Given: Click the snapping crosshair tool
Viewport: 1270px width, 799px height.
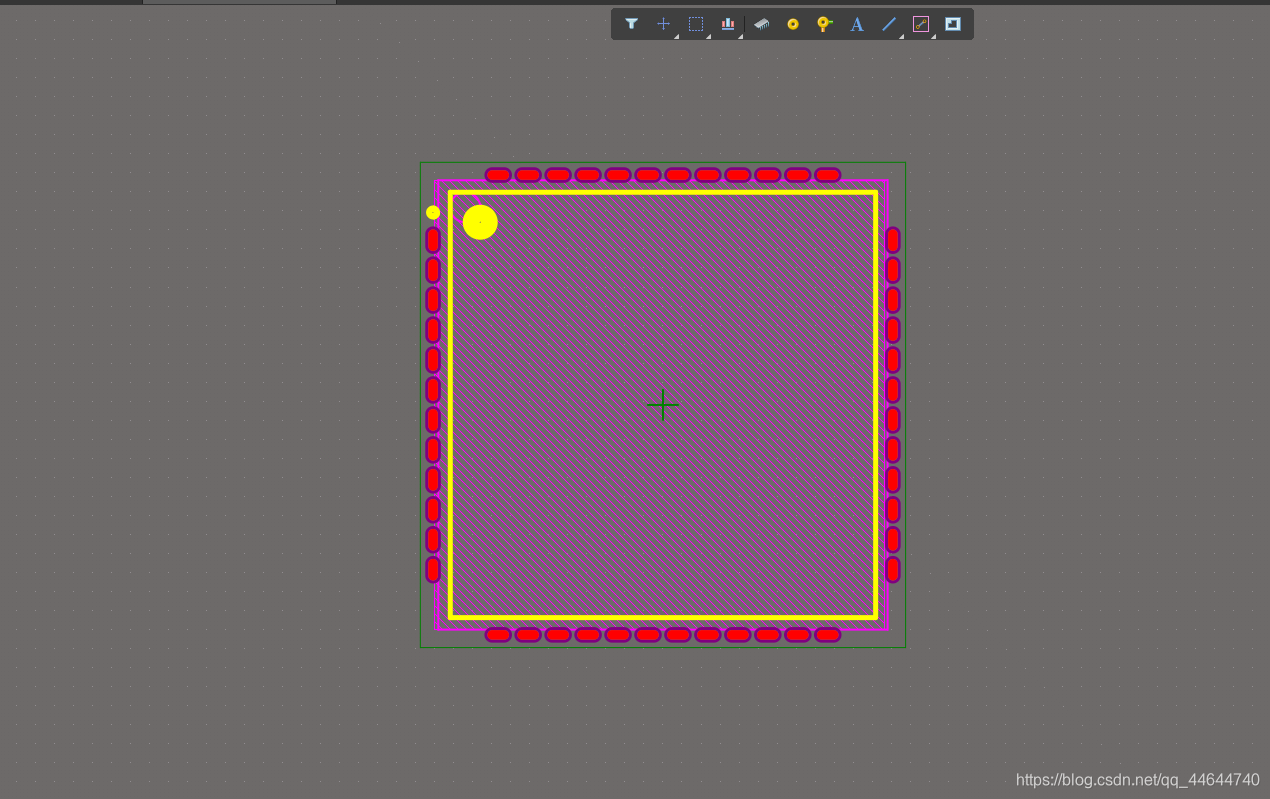Looking at the screenshot, I should [663, 24].
